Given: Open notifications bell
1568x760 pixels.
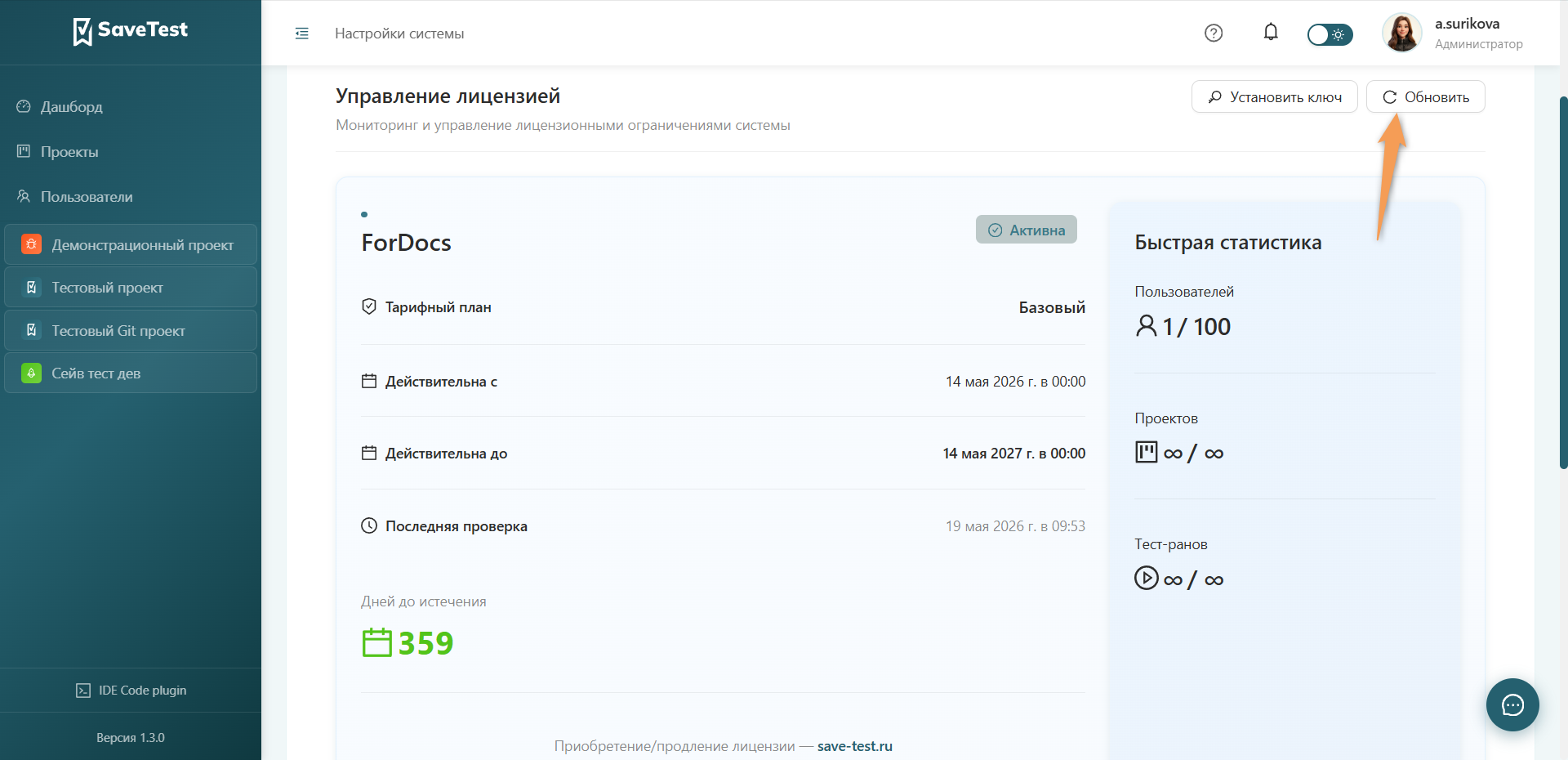Looking at the screenshot, I should click(x=1271, y=33).
